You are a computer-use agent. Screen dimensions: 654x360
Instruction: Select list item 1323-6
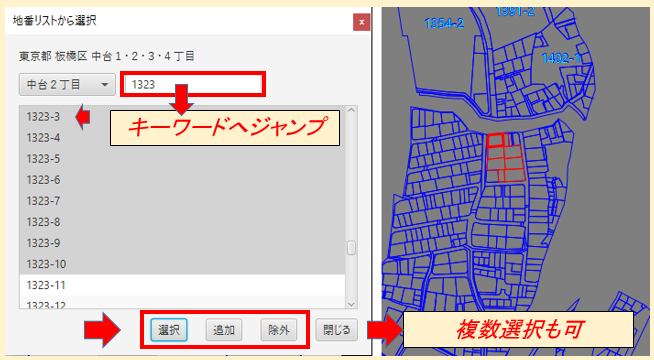[x=182, y=180]
